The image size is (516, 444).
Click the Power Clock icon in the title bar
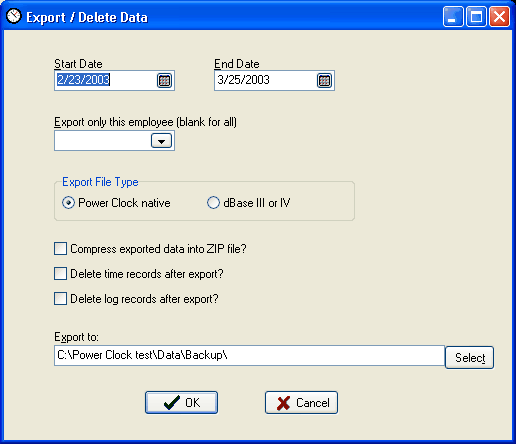[x=14, y=16]
